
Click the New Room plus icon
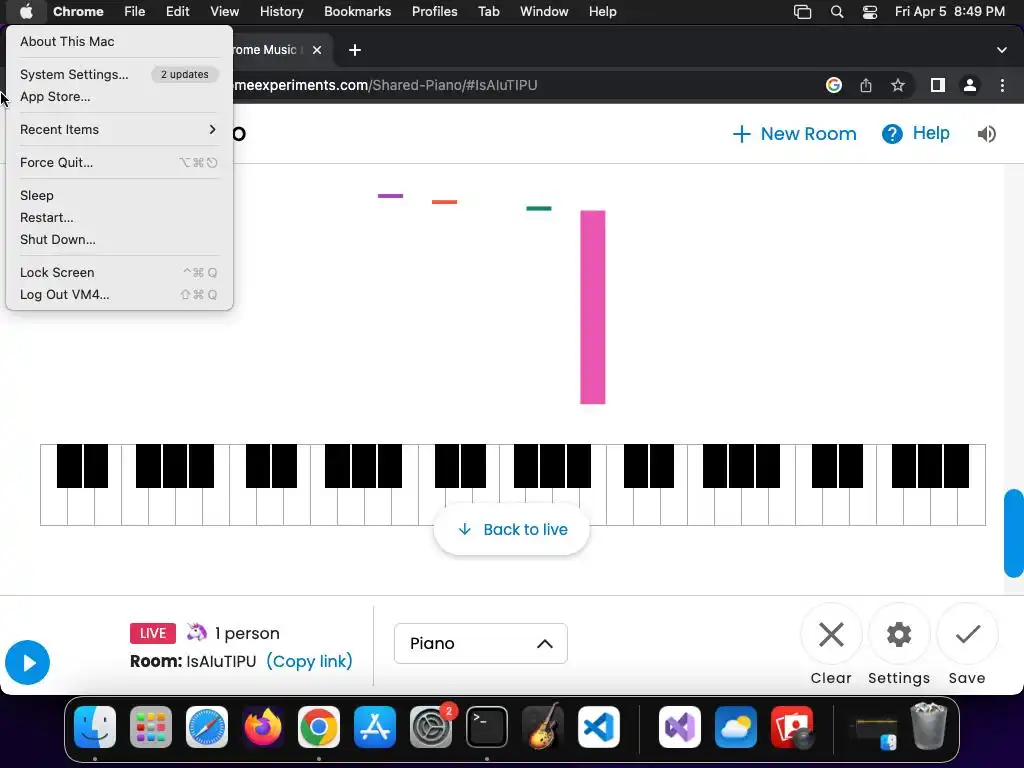pos(741,134)
